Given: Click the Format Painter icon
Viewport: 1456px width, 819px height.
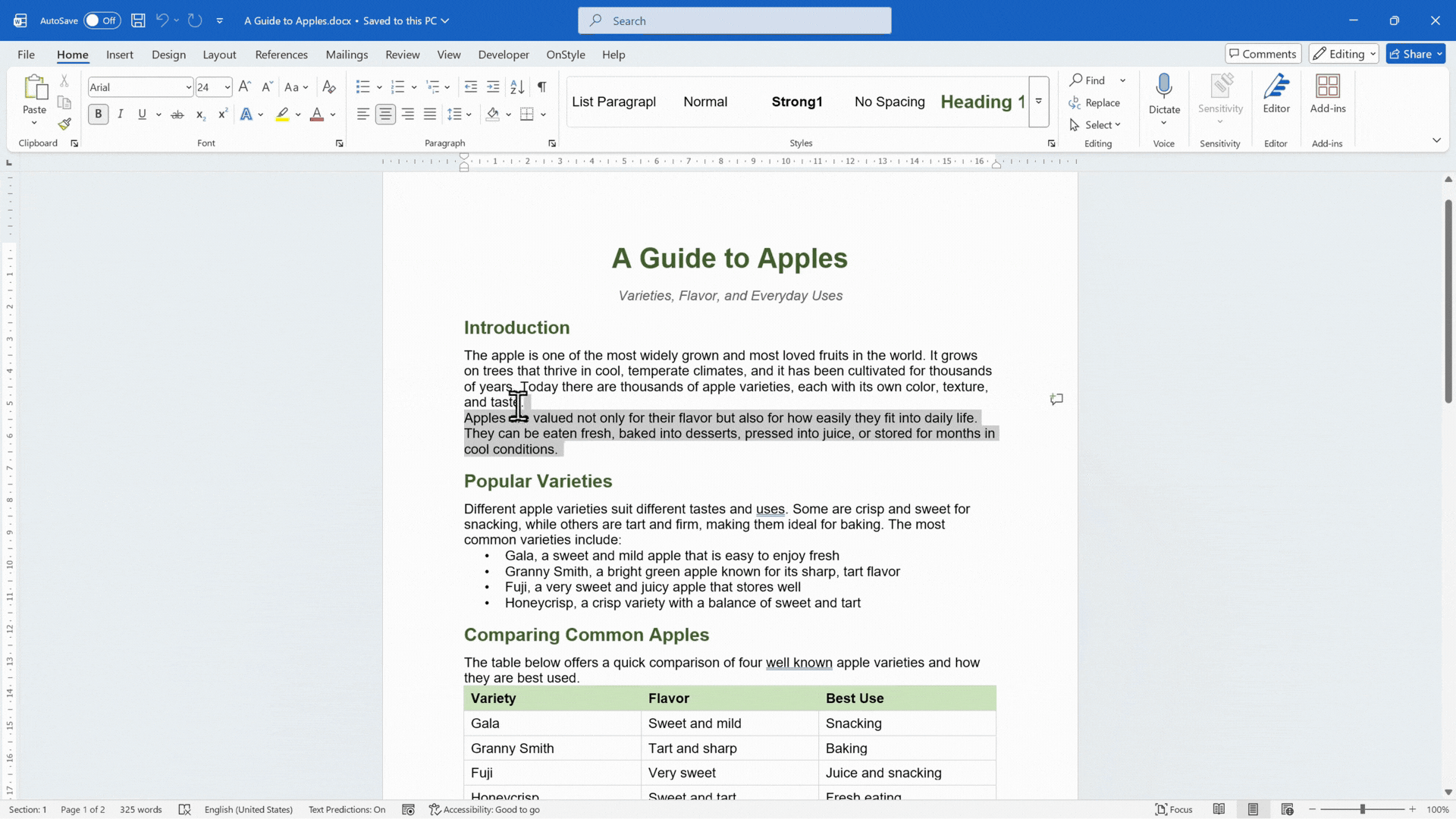Looking at the screenshot, I should click(64, 124).
